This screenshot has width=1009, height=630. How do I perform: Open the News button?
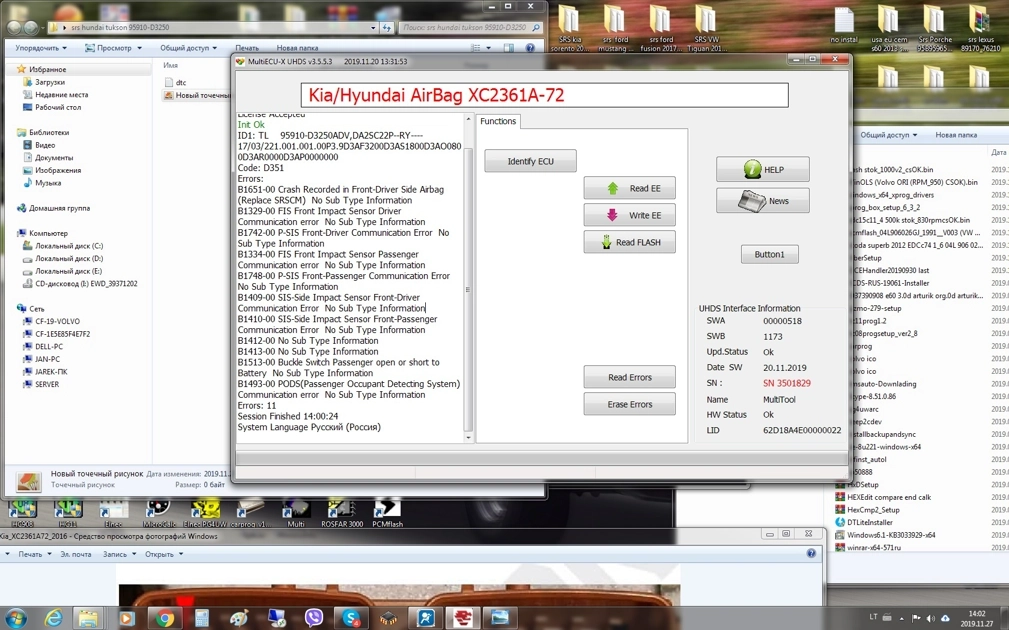pos(763,200)
